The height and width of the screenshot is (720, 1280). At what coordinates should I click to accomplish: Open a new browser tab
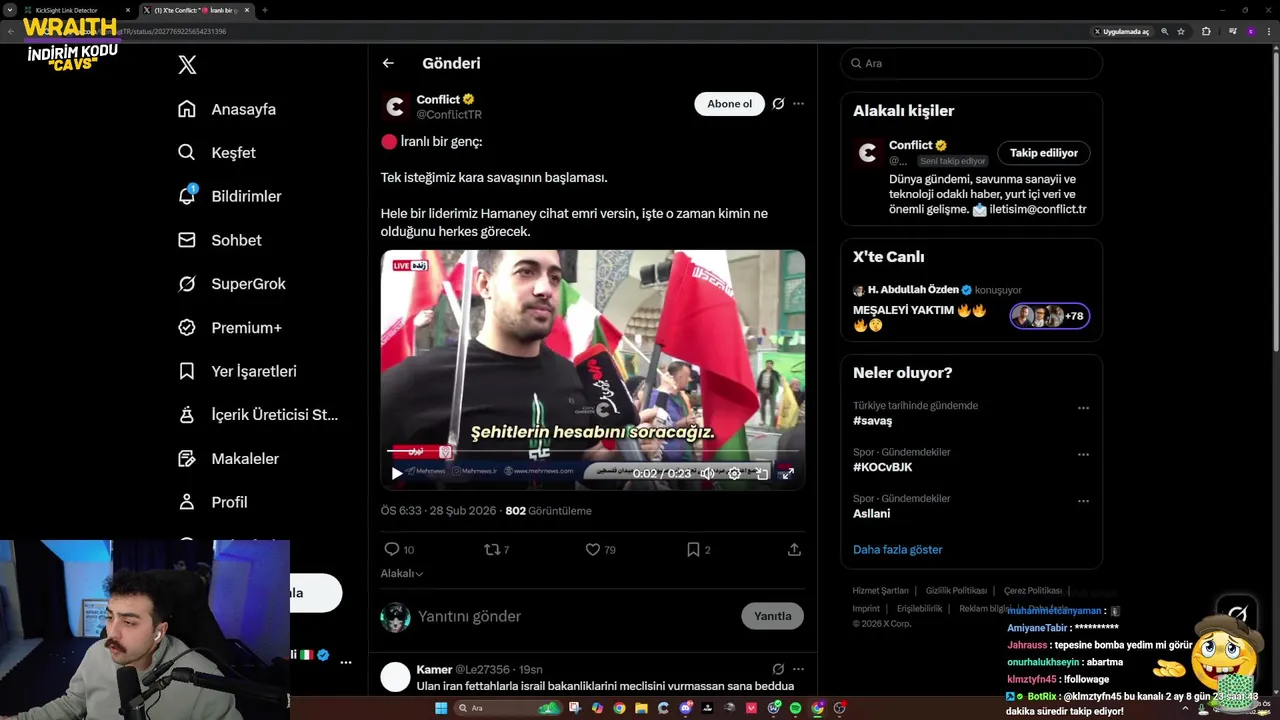264,10
